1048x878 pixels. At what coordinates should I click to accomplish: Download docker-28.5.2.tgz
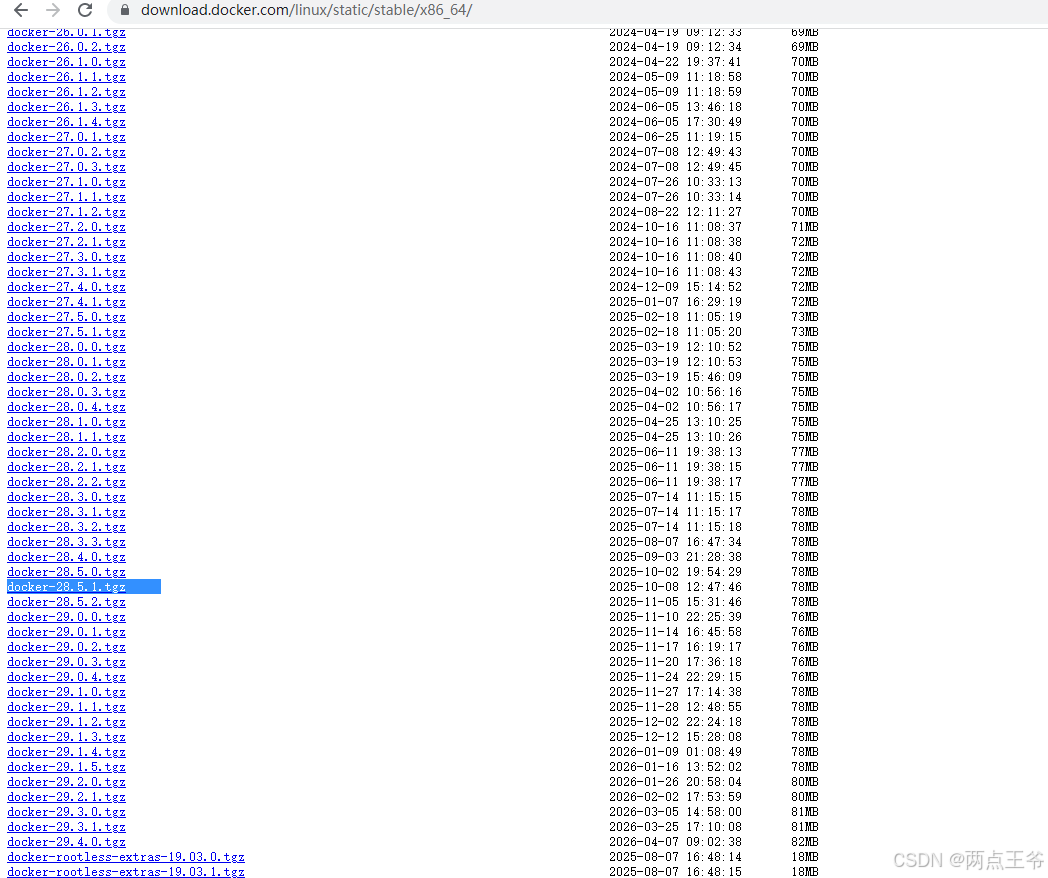66,602
